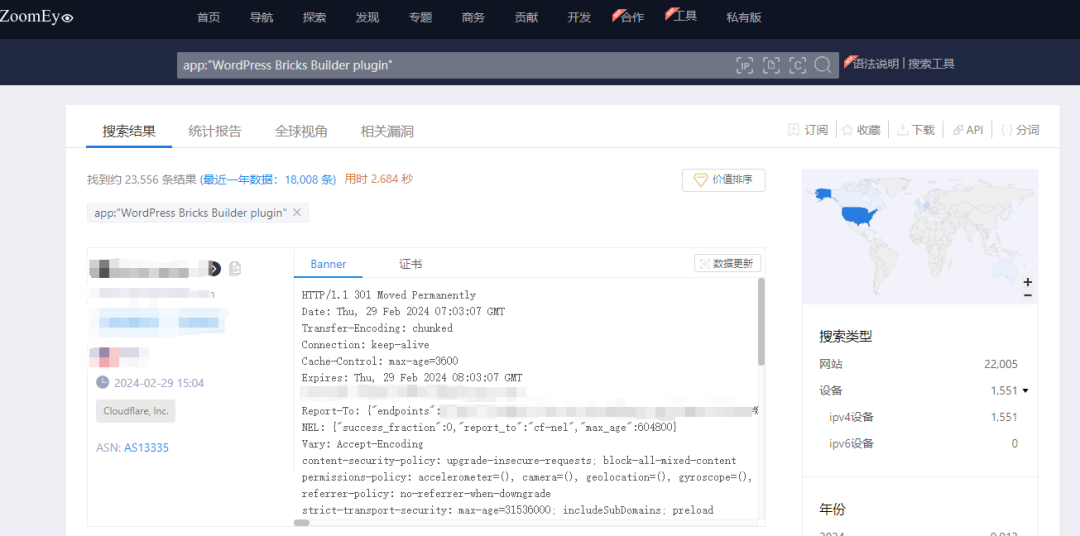Click the AS13335 ASN link

point(146,448)
